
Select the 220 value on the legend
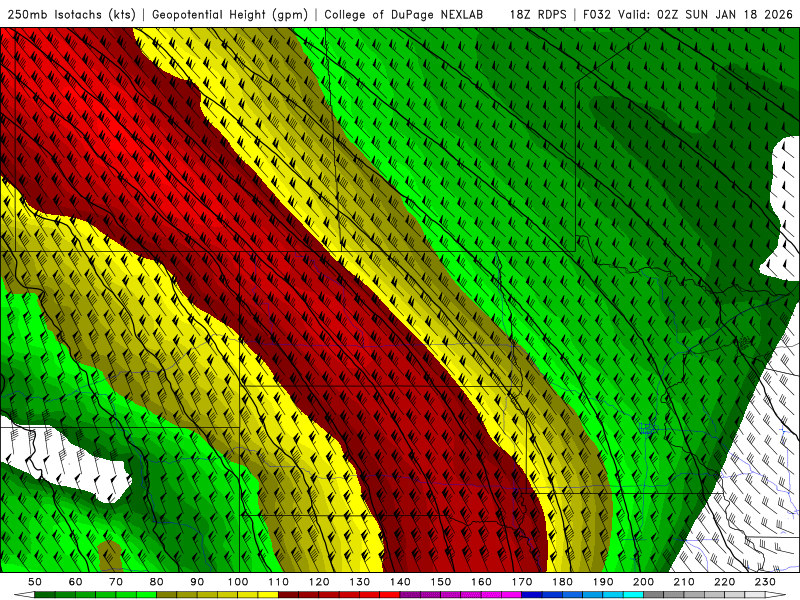[x=724, y=582]
